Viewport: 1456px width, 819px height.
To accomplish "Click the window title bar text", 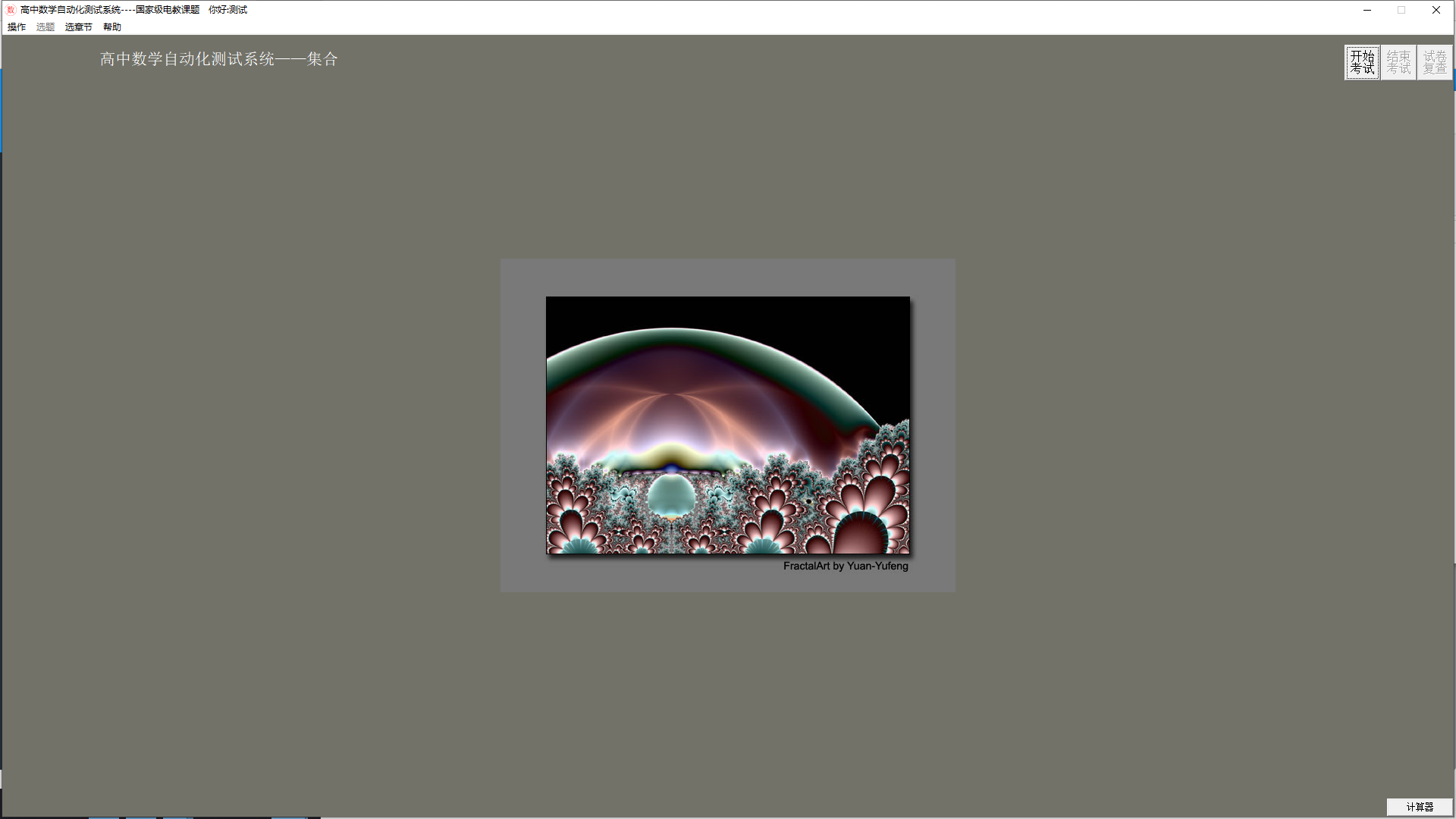I will (110, 10).
